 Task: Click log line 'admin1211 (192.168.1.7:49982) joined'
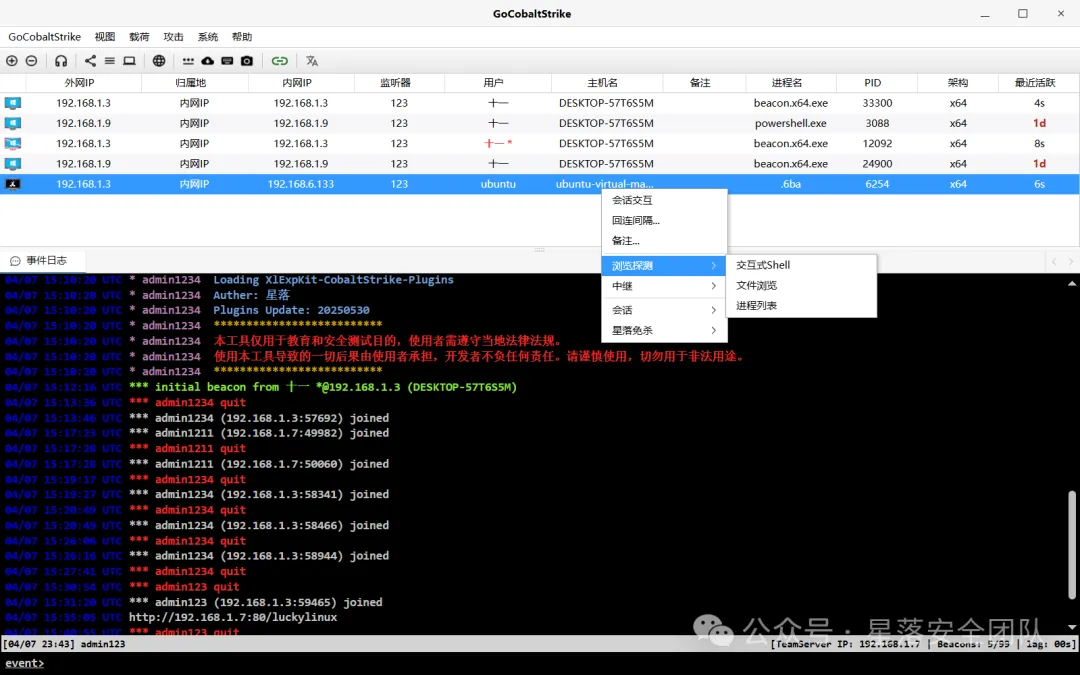259,433
